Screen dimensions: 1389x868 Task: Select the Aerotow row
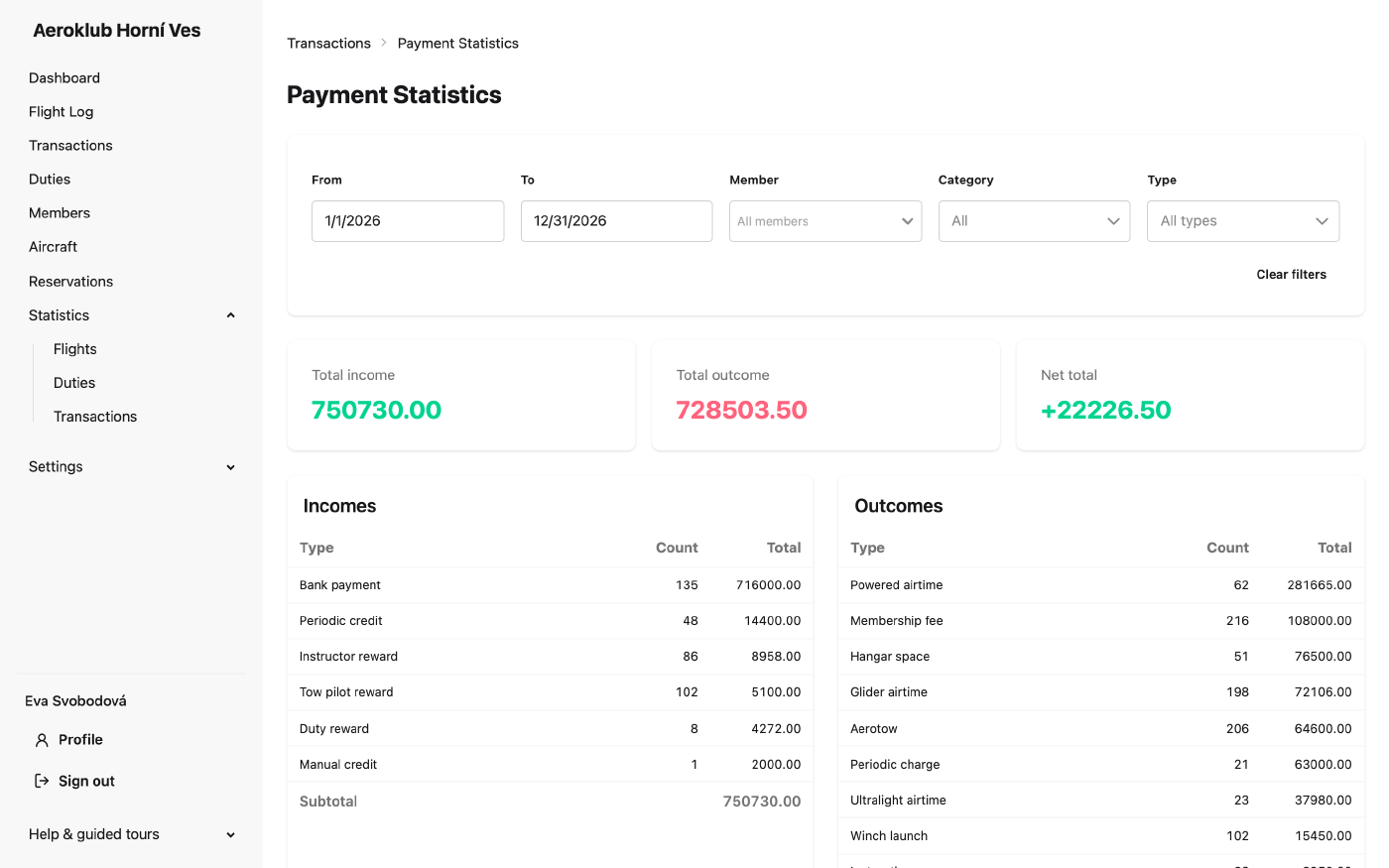pyautogui.click(x=1101, y=729)
